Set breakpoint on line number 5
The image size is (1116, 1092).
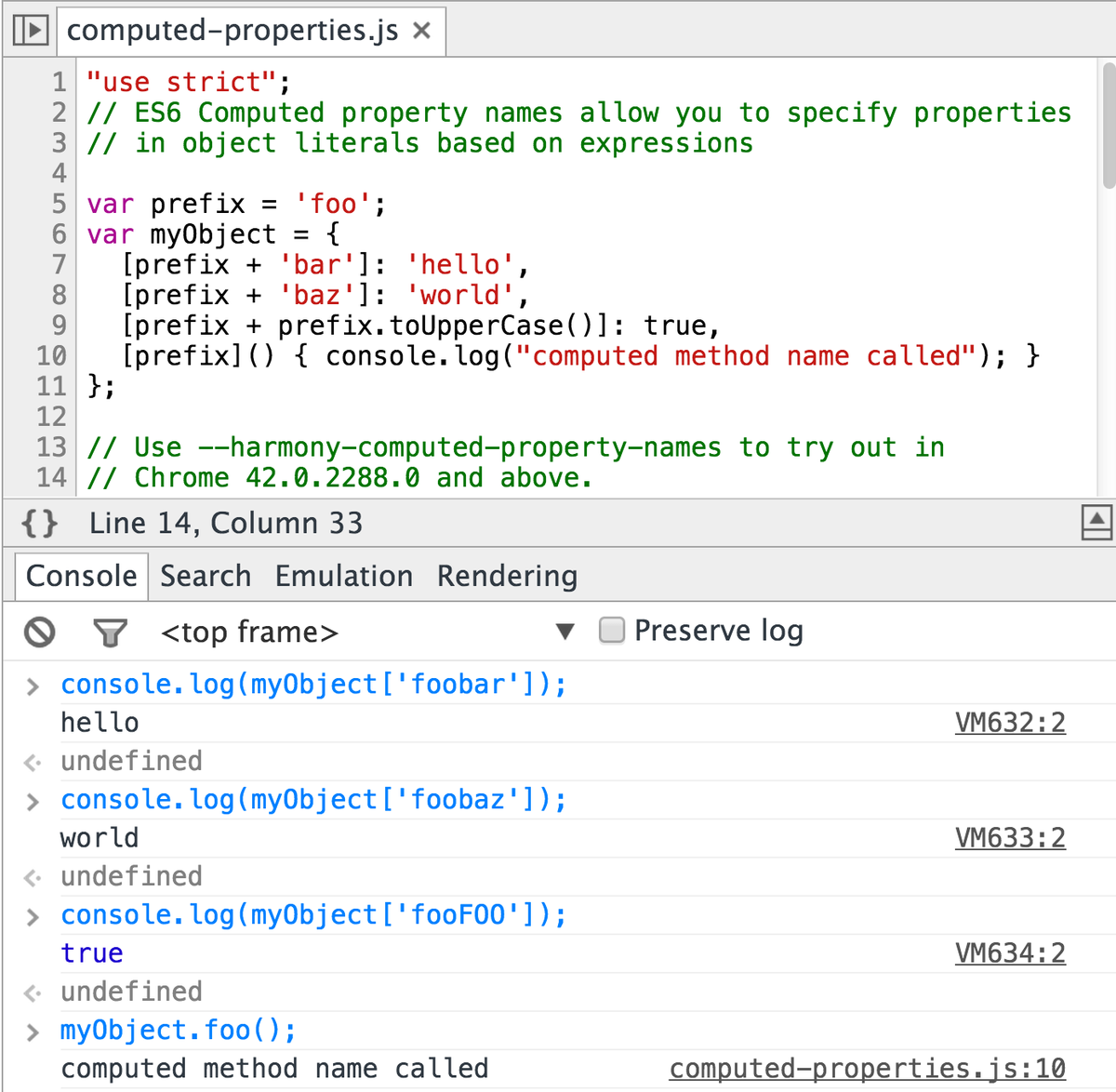click(x=59, y=204)
